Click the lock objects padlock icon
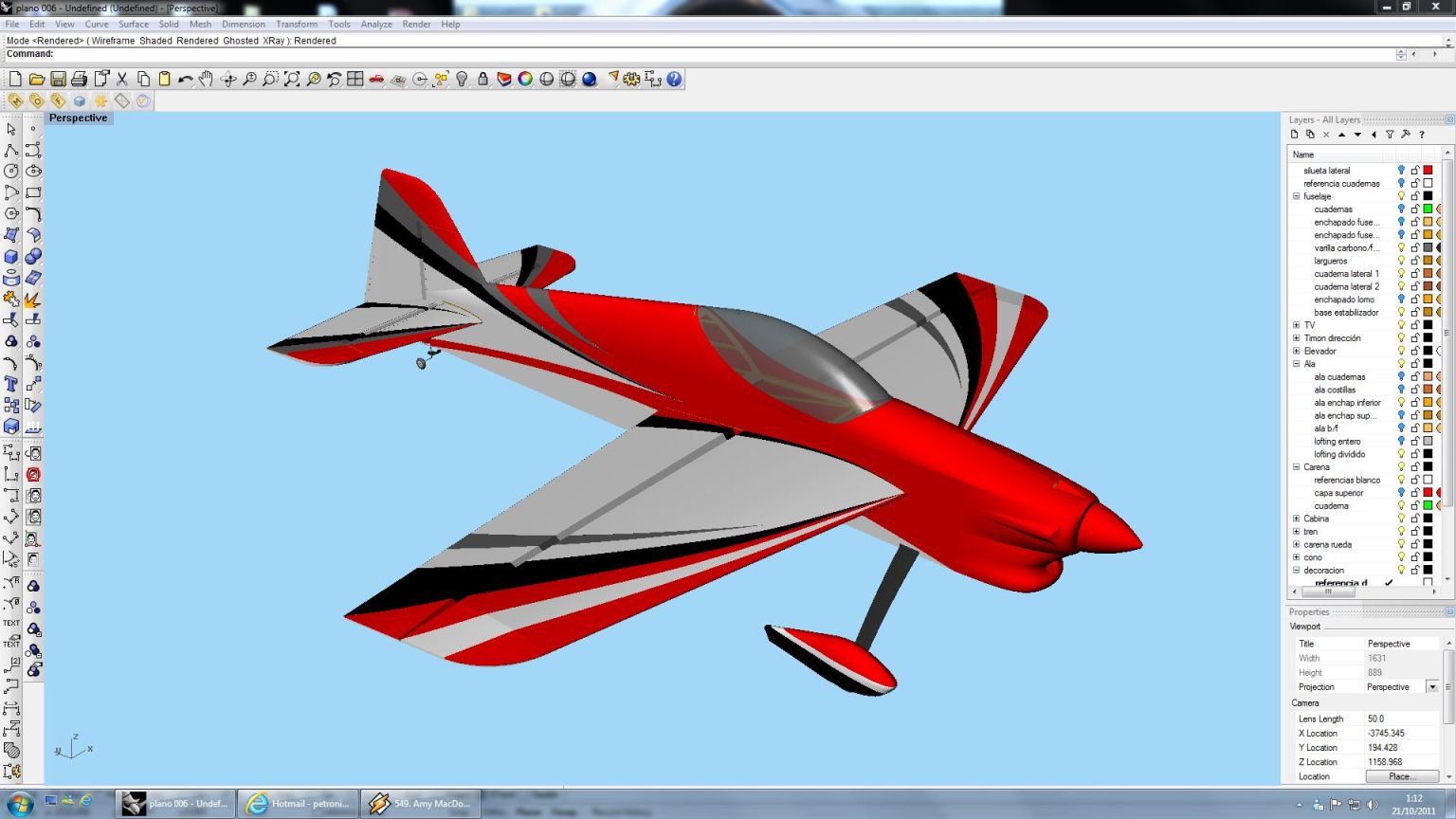This screenshot has width=1456, height=819. 482,80
